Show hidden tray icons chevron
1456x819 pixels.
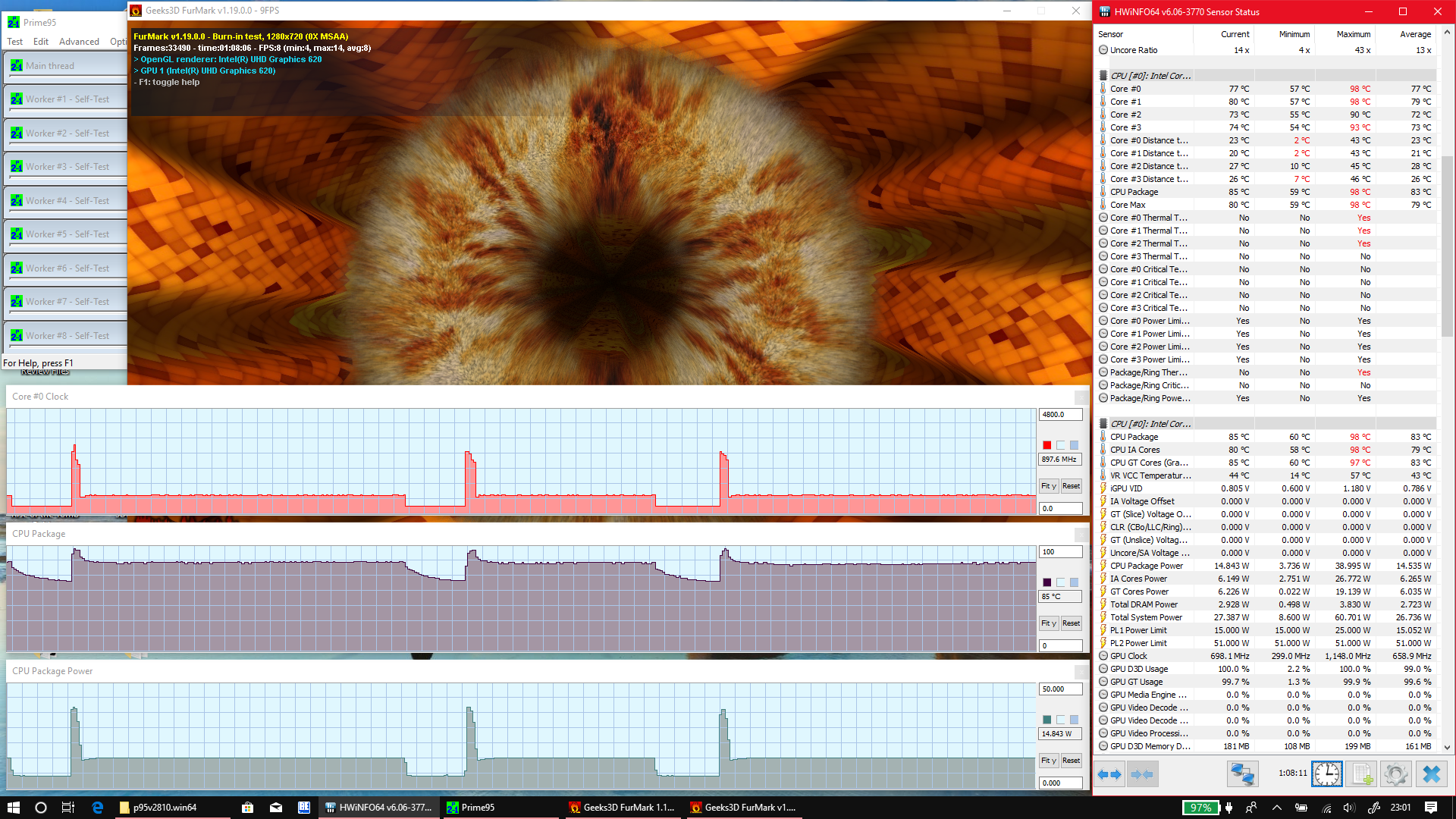pos(1276,808)
